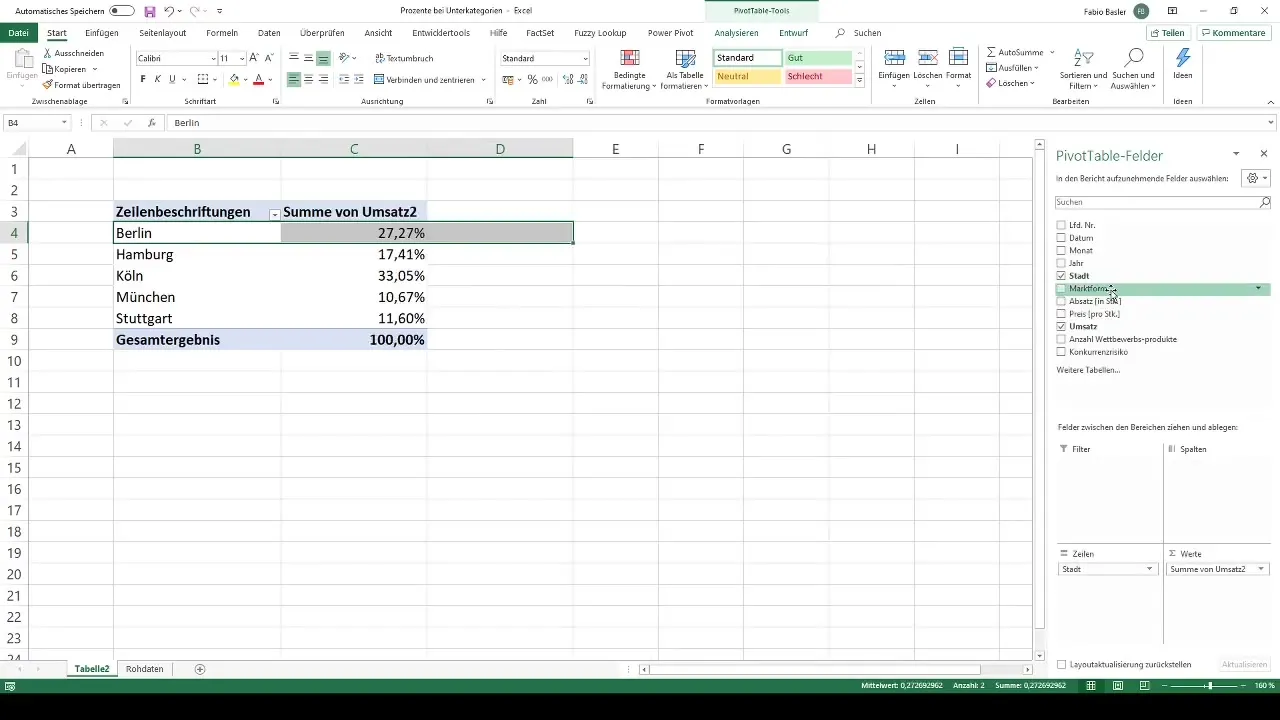
Task: Apply percent number format
Action: (532, 79)
